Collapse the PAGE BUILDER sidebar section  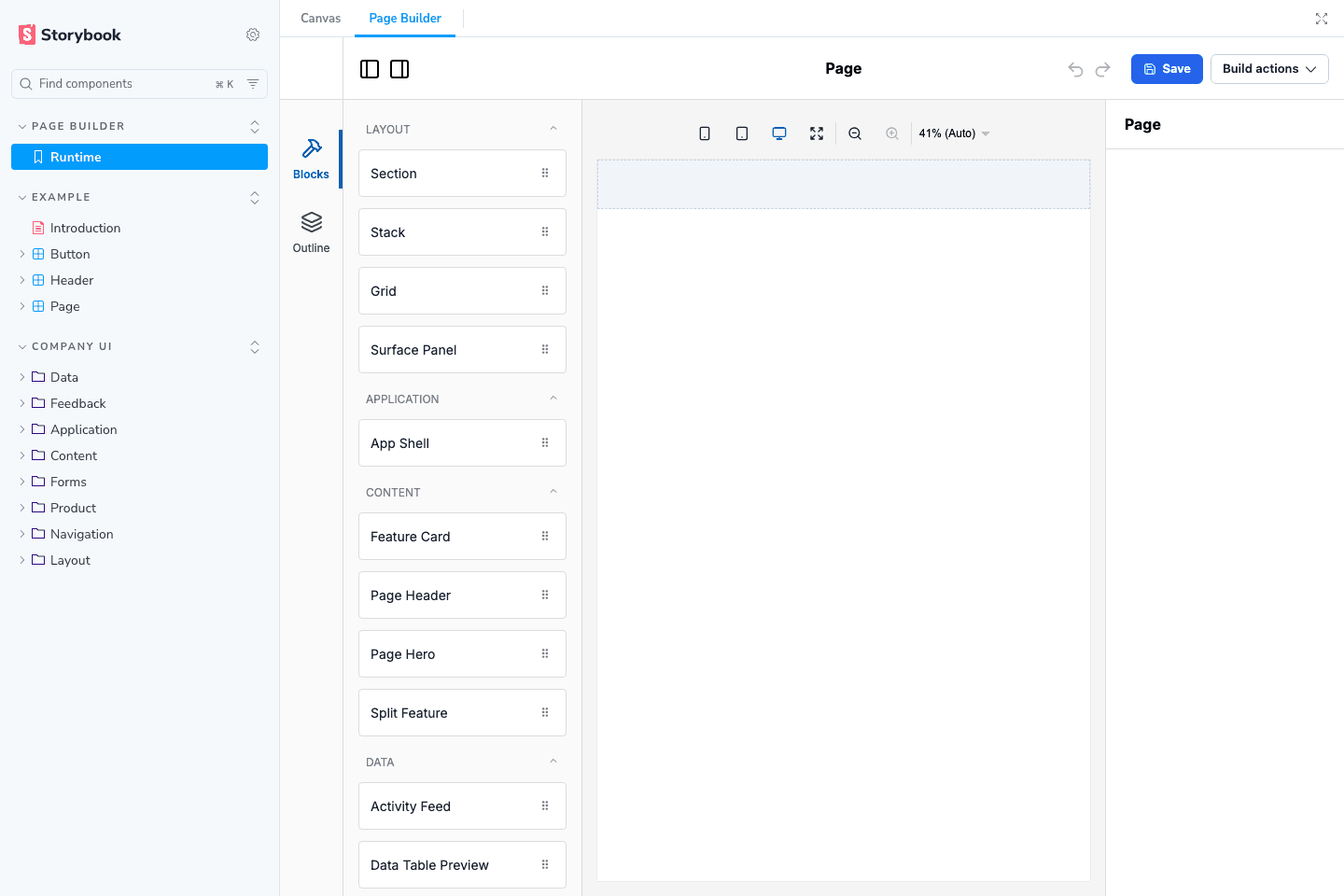pos(72,126)
